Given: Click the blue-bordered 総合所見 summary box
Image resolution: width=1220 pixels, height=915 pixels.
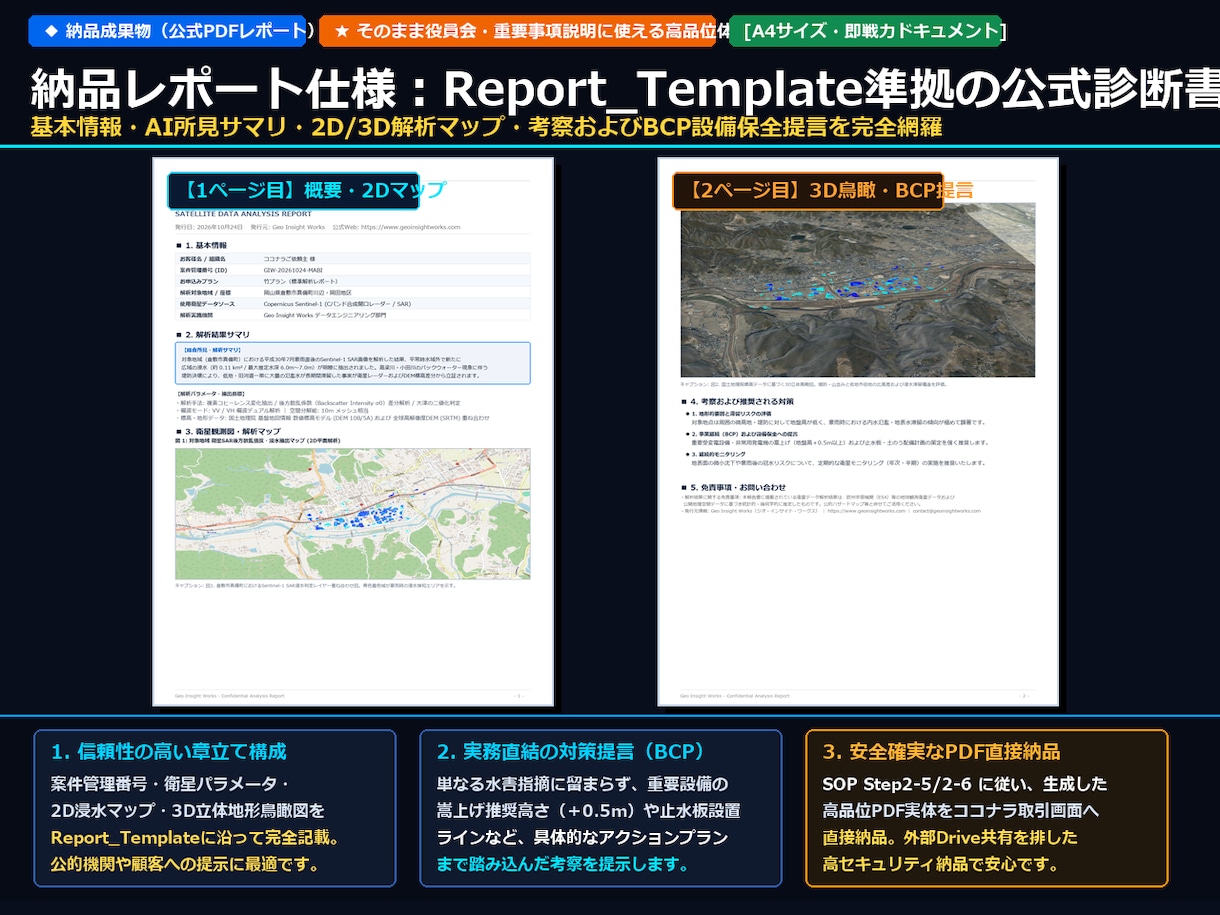Looking at the screenshot, I should tap(353, 363).
